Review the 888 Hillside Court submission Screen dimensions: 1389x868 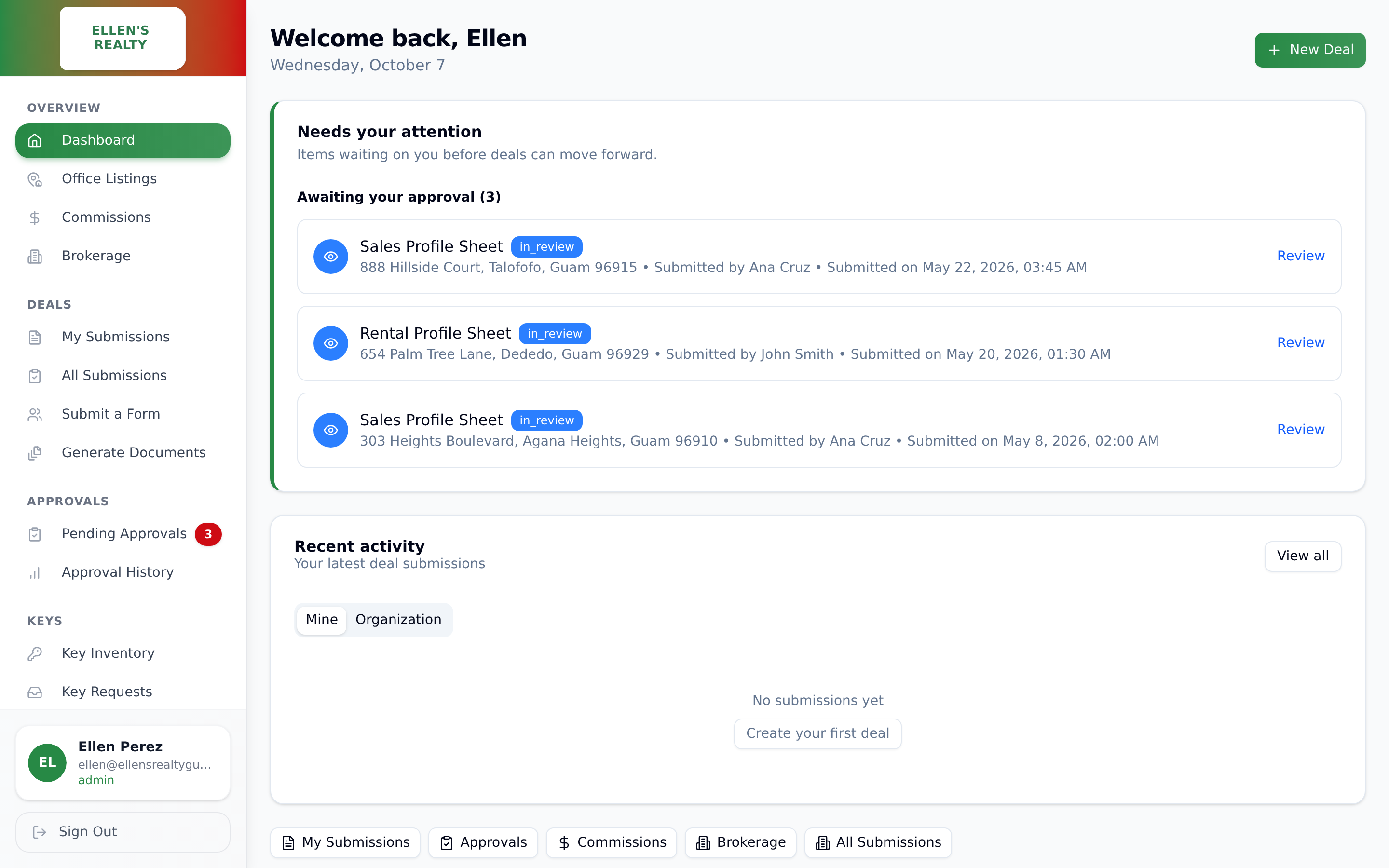(1301, 256)
